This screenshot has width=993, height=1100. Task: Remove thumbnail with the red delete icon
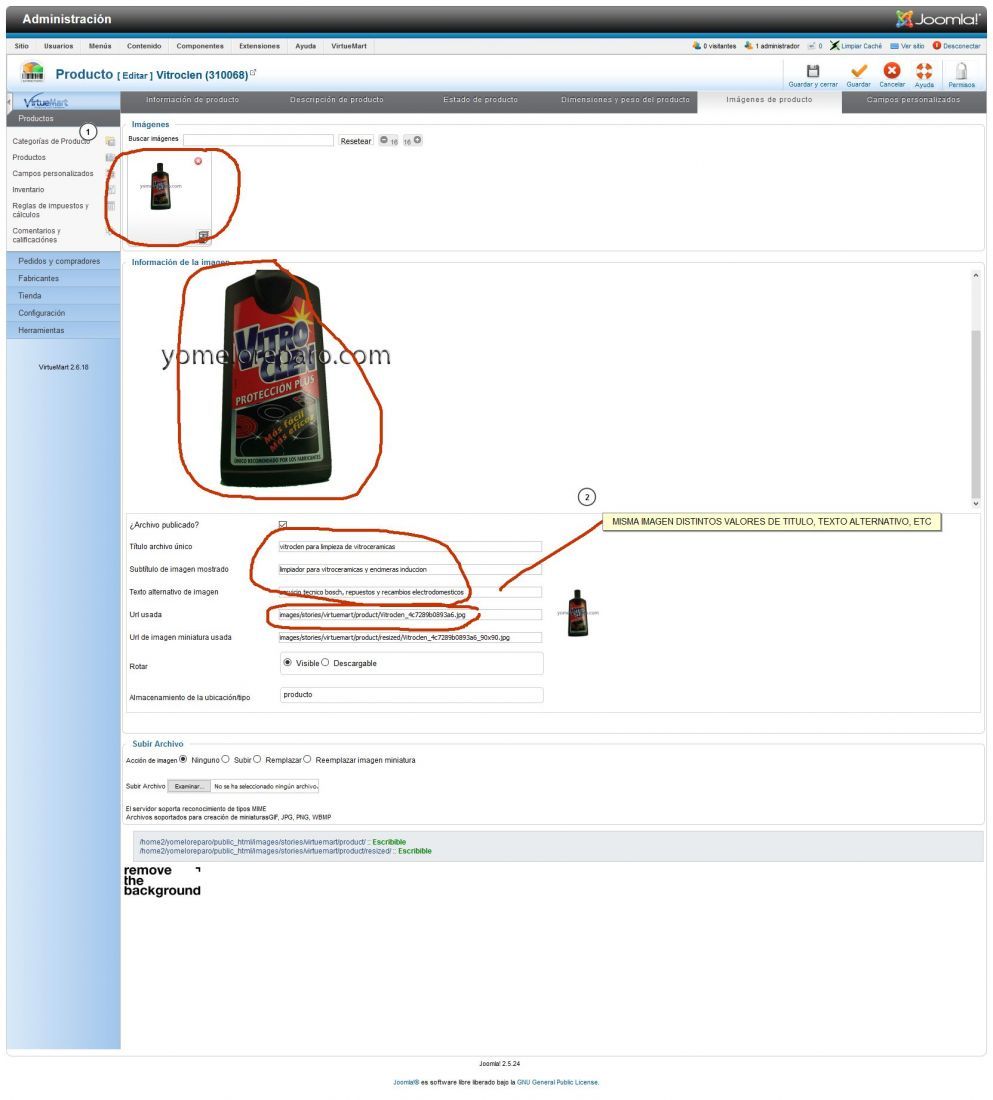tap(198, 161)
